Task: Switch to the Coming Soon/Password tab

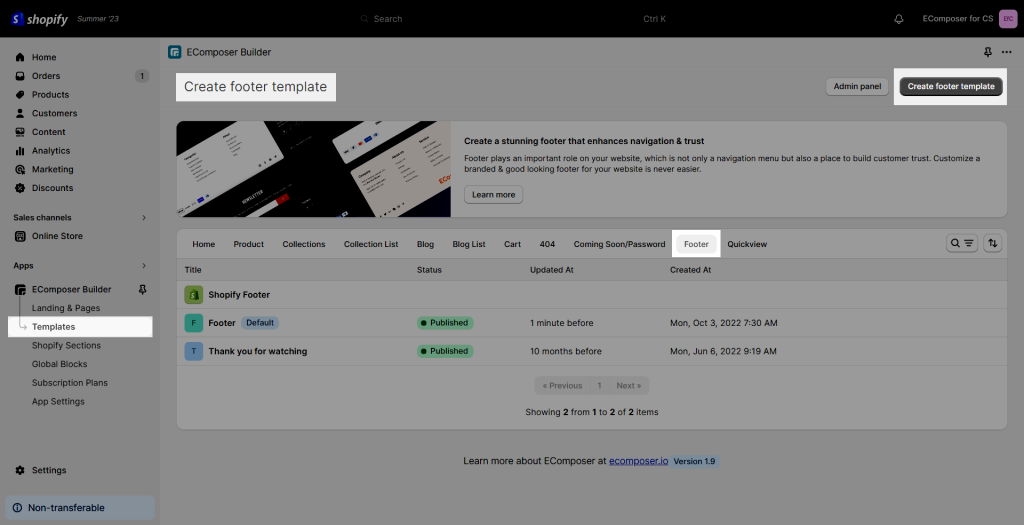Action: click(619, 244)
